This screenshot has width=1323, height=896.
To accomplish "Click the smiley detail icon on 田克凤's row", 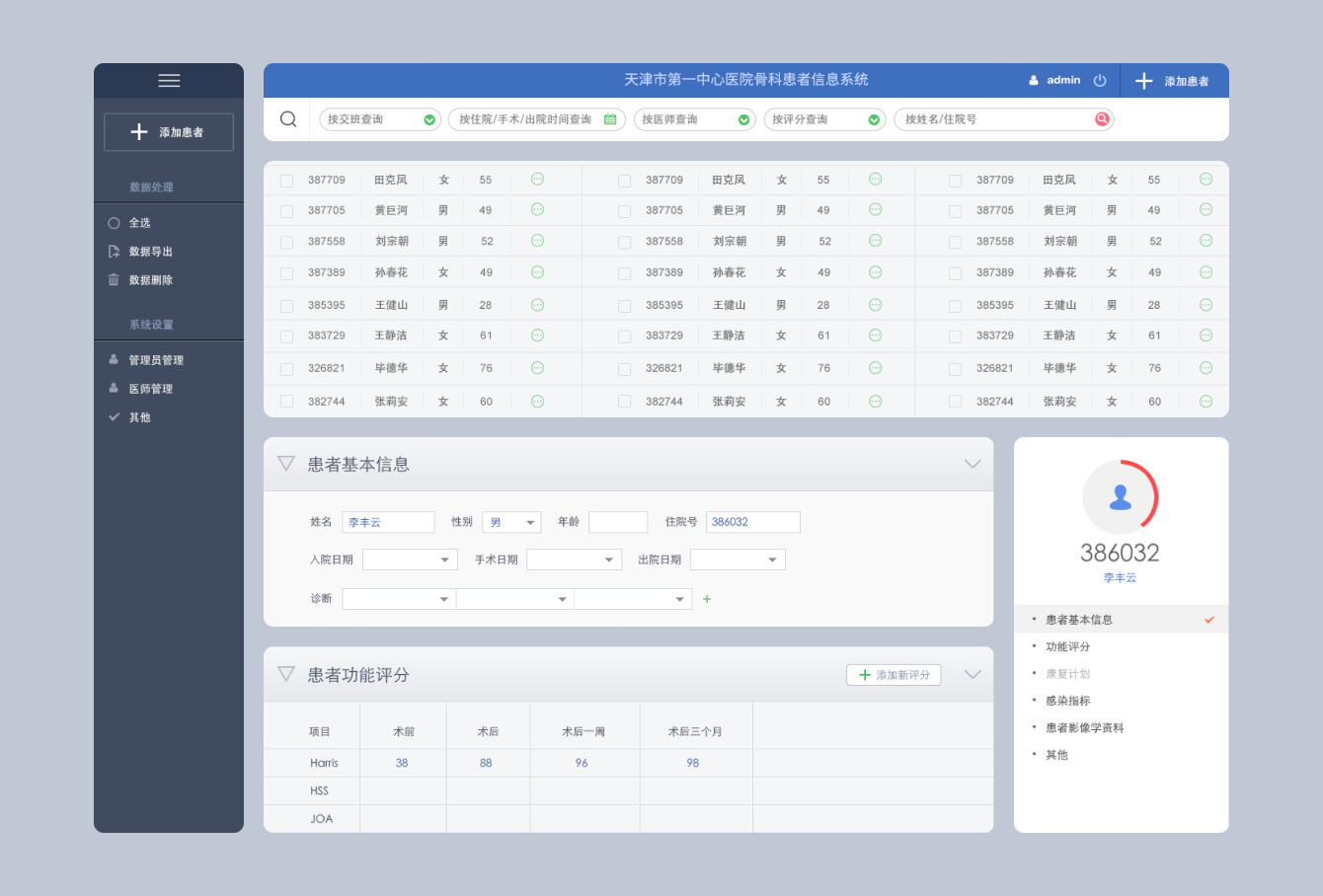I will coord(536,180).
